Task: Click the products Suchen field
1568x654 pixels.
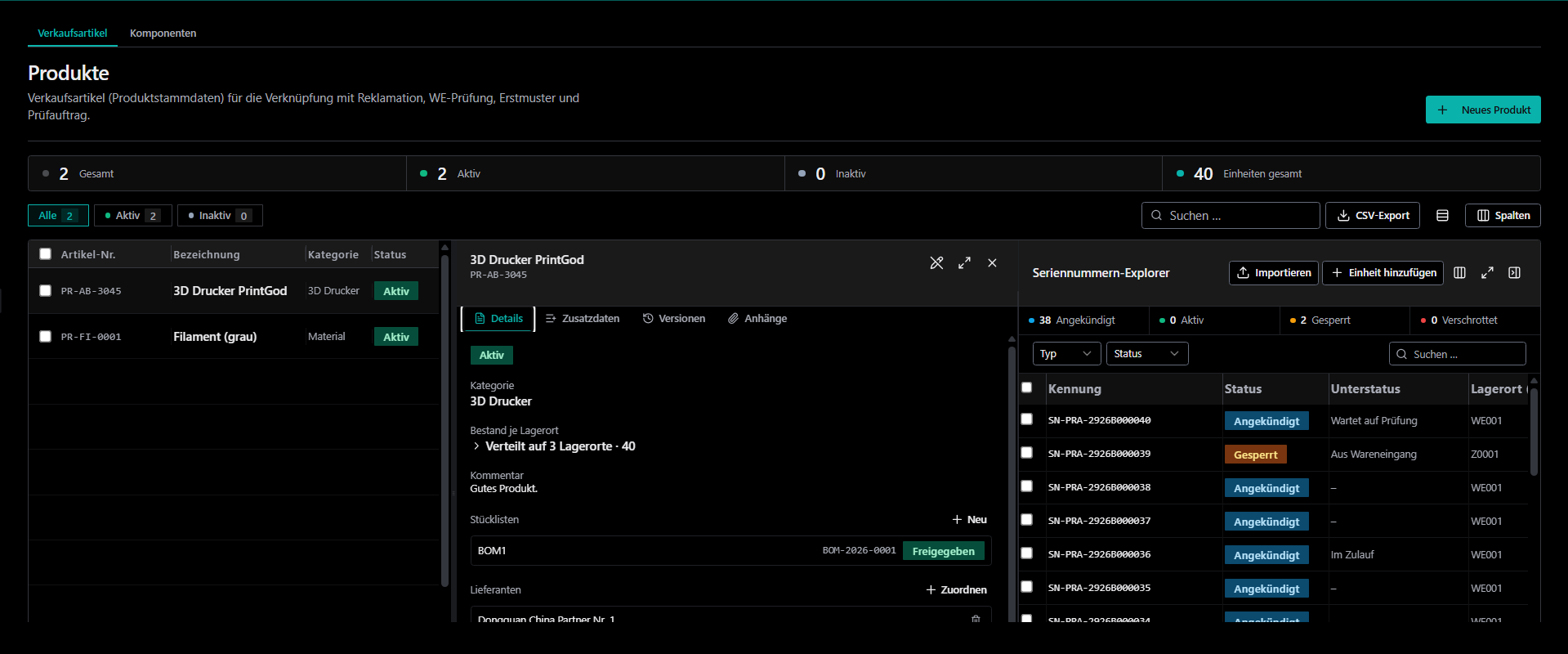Action: click(x=1231, y=216)
